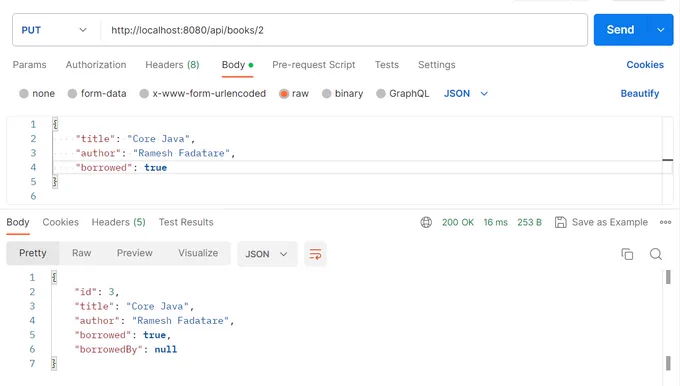The width and height of the screenshot is (680, 386).
Task: Open the response Headers (5) tab
Action: click(118, 222)
